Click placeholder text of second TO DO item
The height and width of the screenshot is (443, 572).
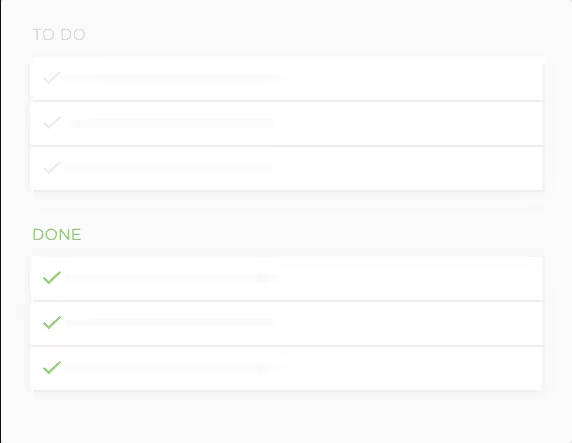point(172,123)
